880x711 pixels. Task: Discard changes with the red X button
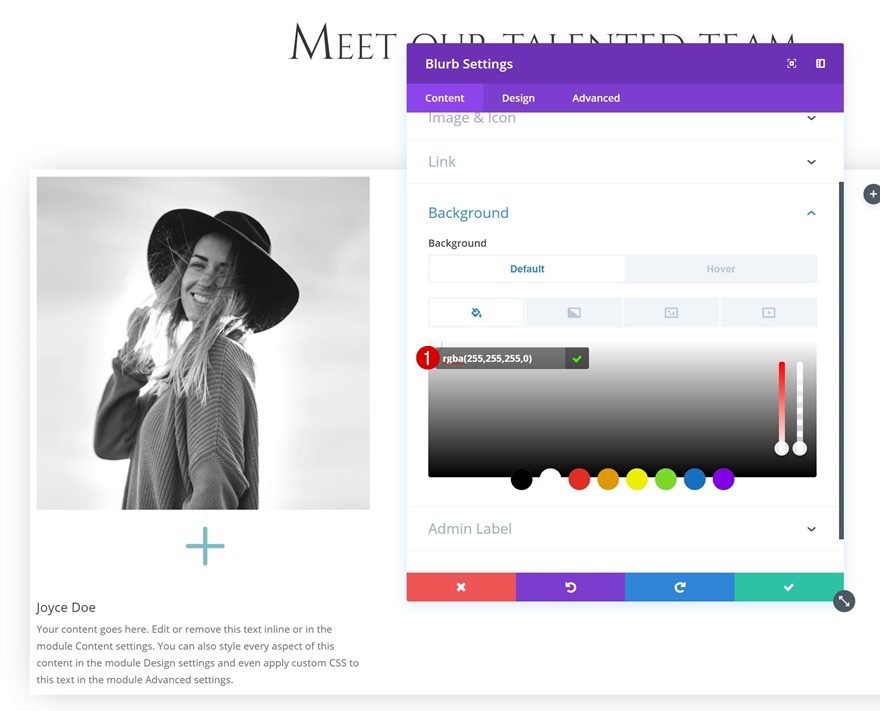click(x=461, y=587)
